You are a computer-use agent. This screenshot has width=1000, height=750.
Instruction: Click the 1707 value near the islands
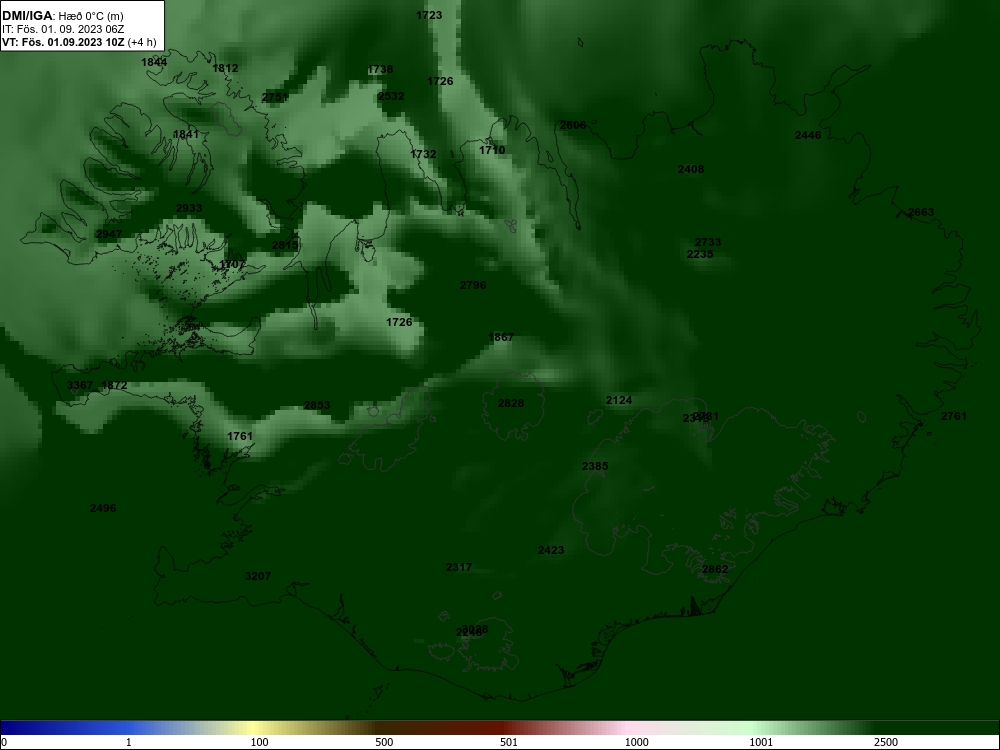pos(232,264)
